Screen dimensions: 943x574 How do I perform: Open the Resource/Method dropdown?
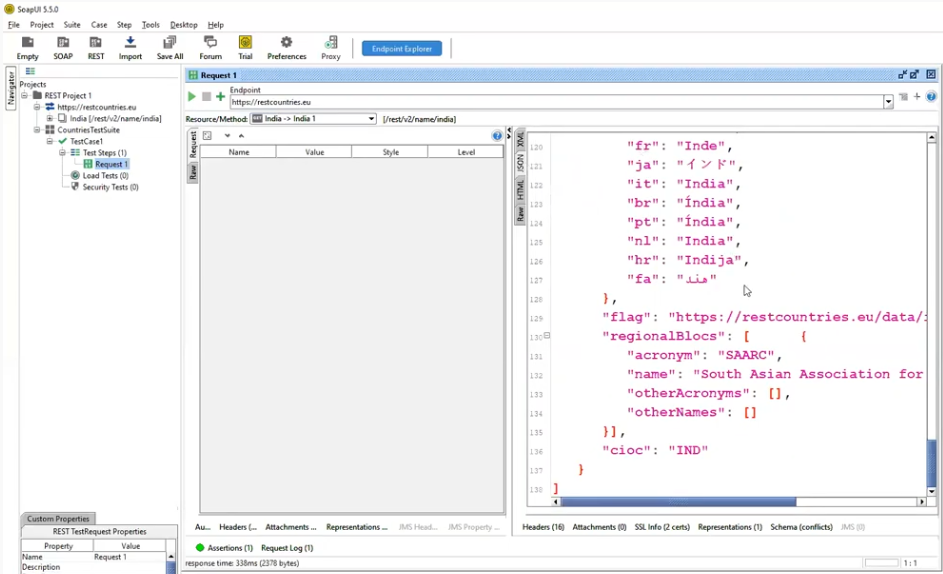pos(313,119)
